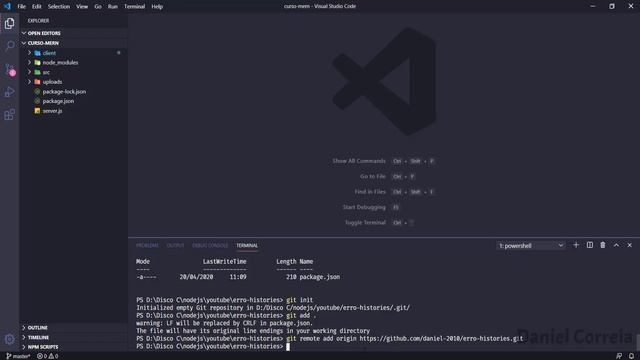Open the Terminal menu

point(135,7)
